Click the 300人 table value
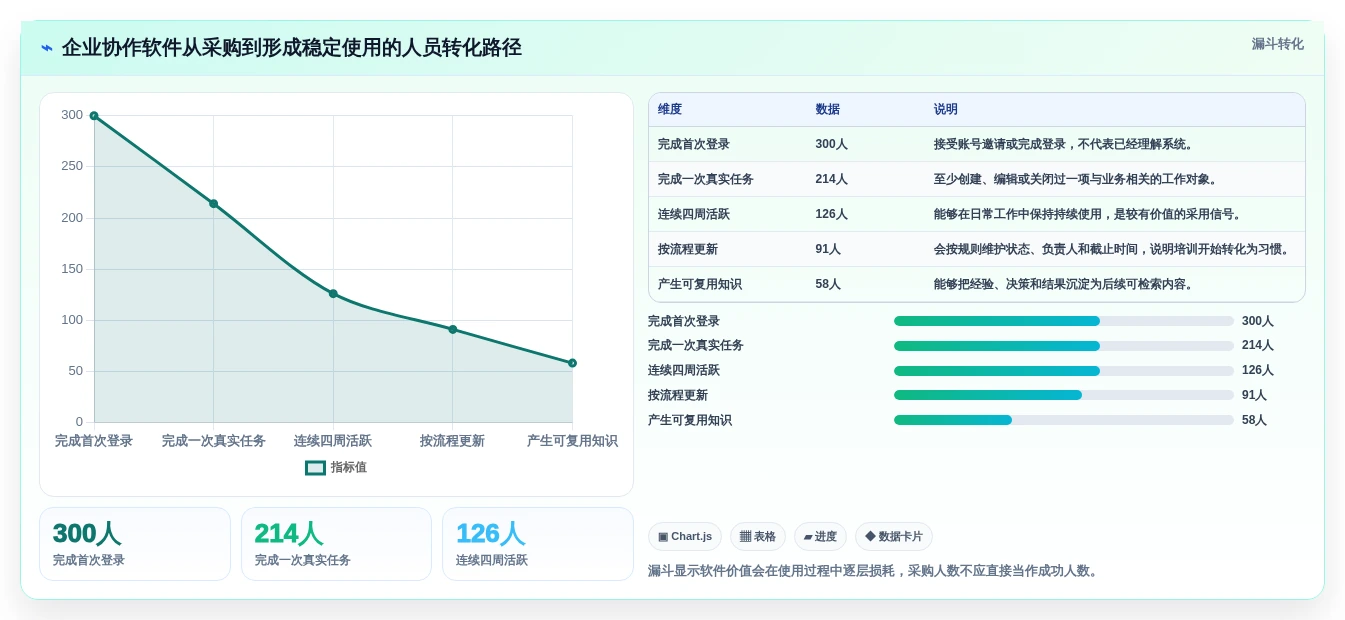 [832, 144]
